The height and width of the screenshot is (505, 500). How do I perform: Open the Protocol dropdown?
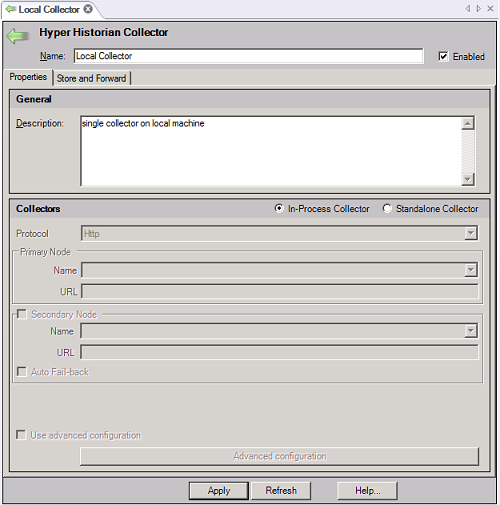[471, 233]
